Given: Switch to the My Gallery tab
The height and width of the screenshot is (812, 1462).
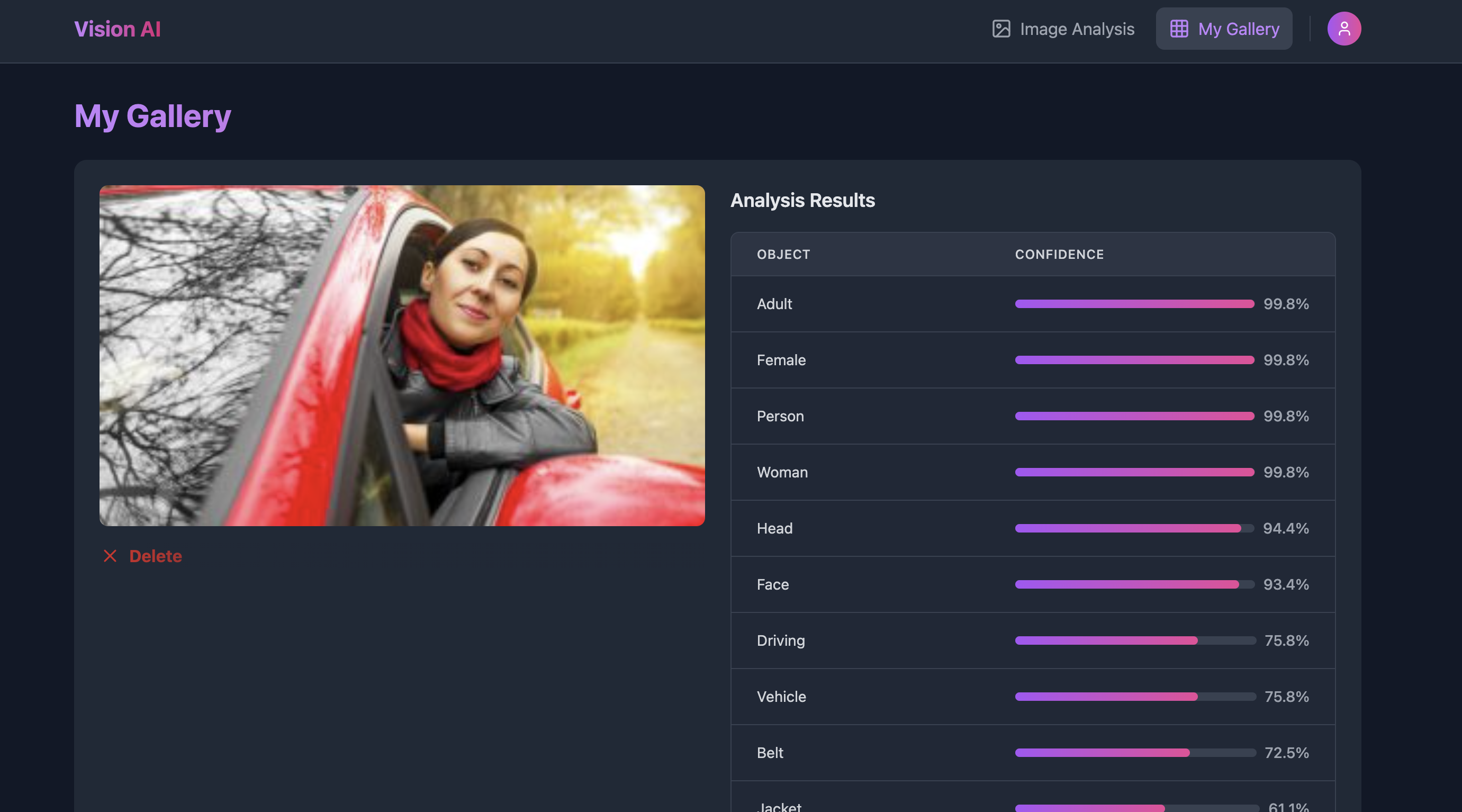Looking at the screenshot, I should (x=1224, y=29).
